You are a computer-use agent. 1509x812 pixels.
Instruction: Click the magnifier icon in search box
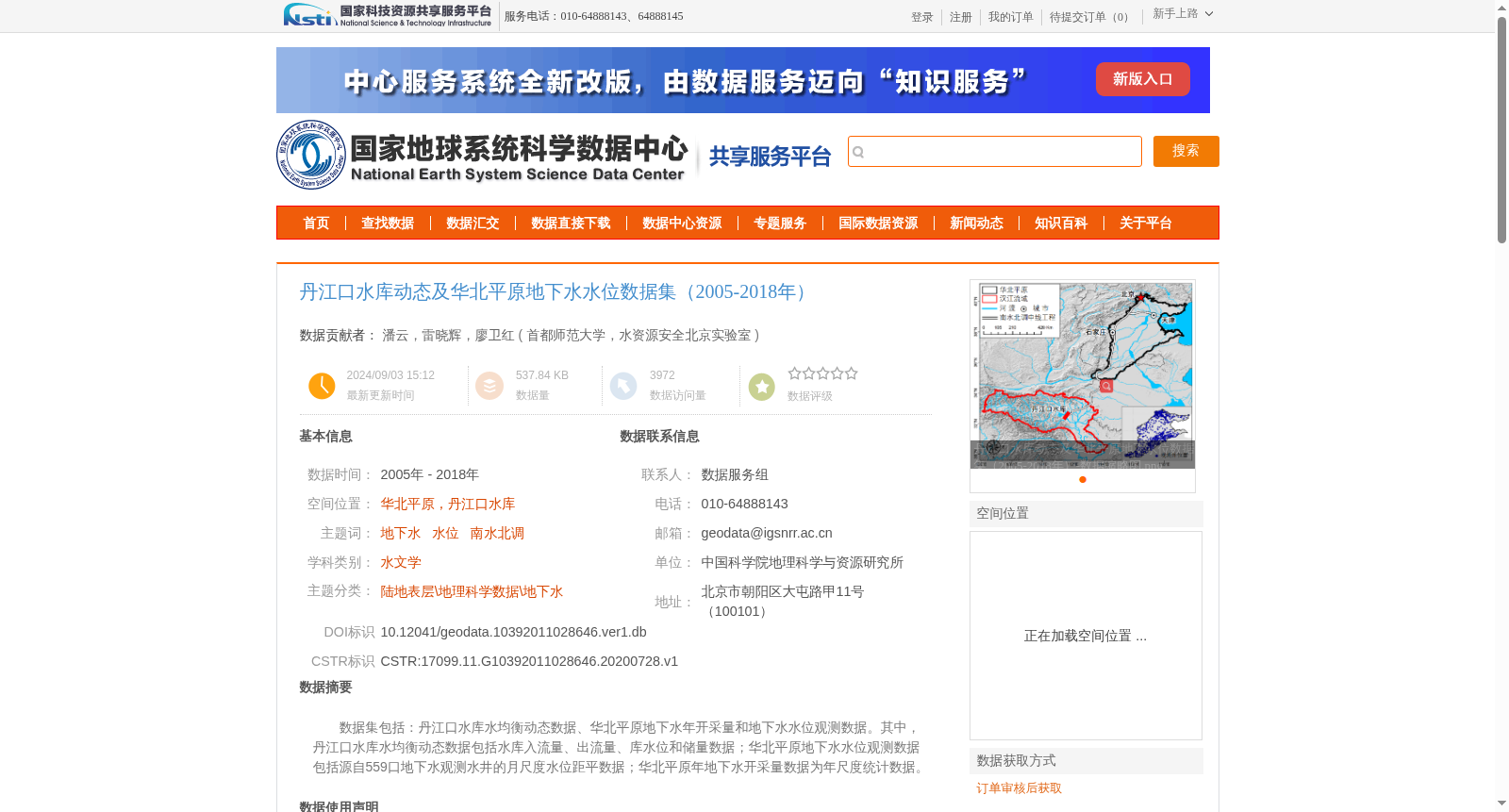coord(858,152)
